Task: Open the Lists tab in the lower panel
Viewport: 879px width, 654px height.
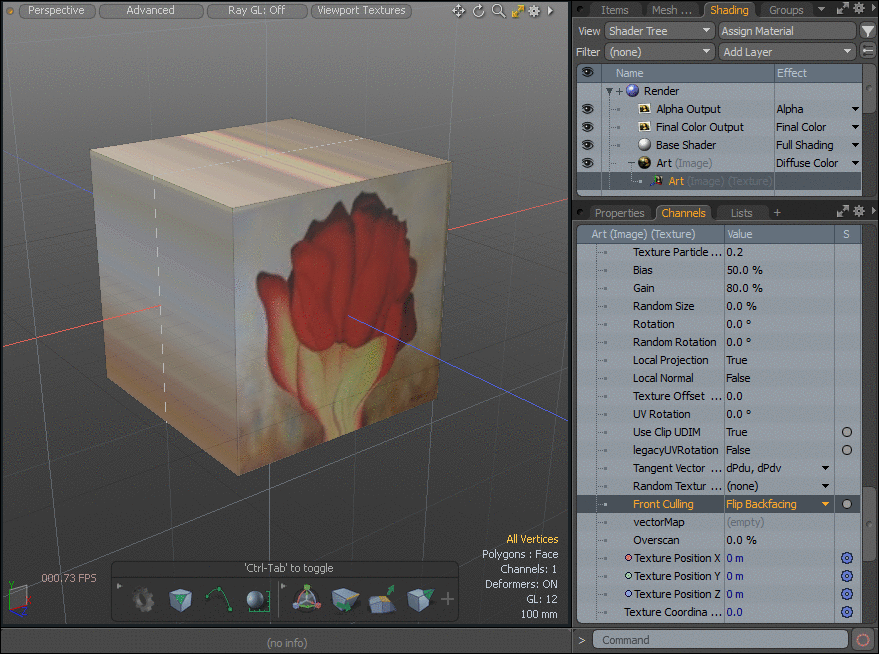Action: (741, 212)
